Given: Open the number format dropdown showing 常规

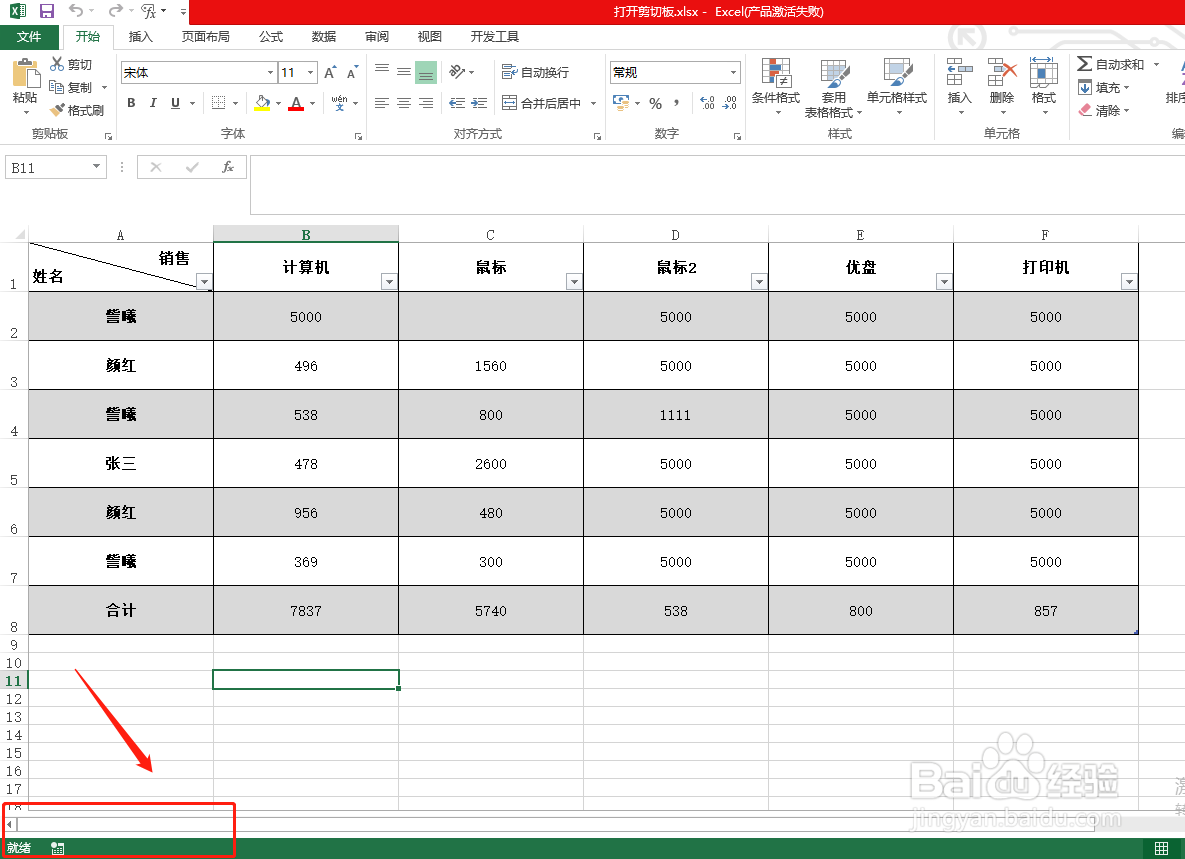Looking at the screenshot, I should 733,73.
